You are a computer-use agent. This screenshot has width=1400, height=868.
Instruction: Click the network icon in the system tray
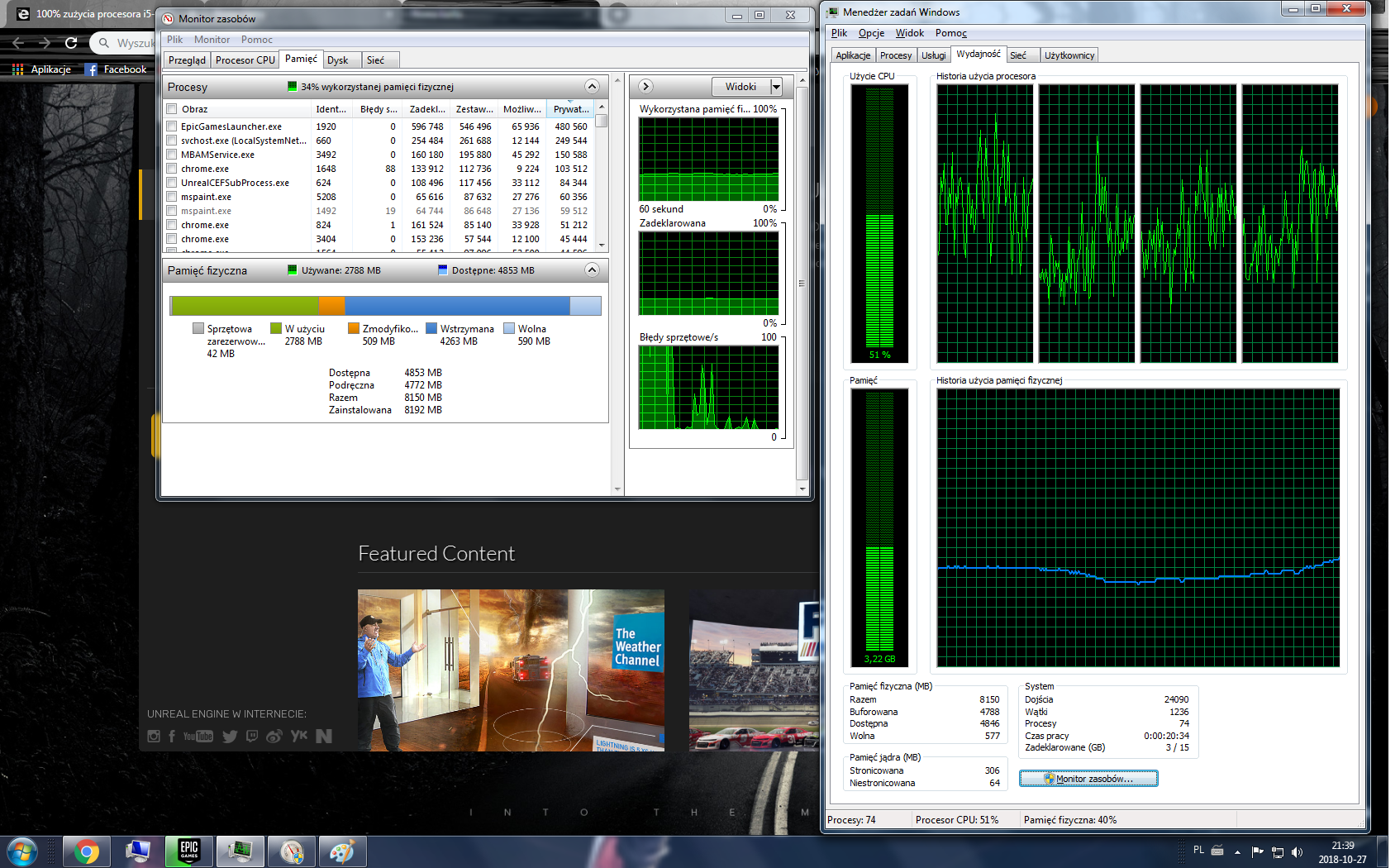point(1279,853)
